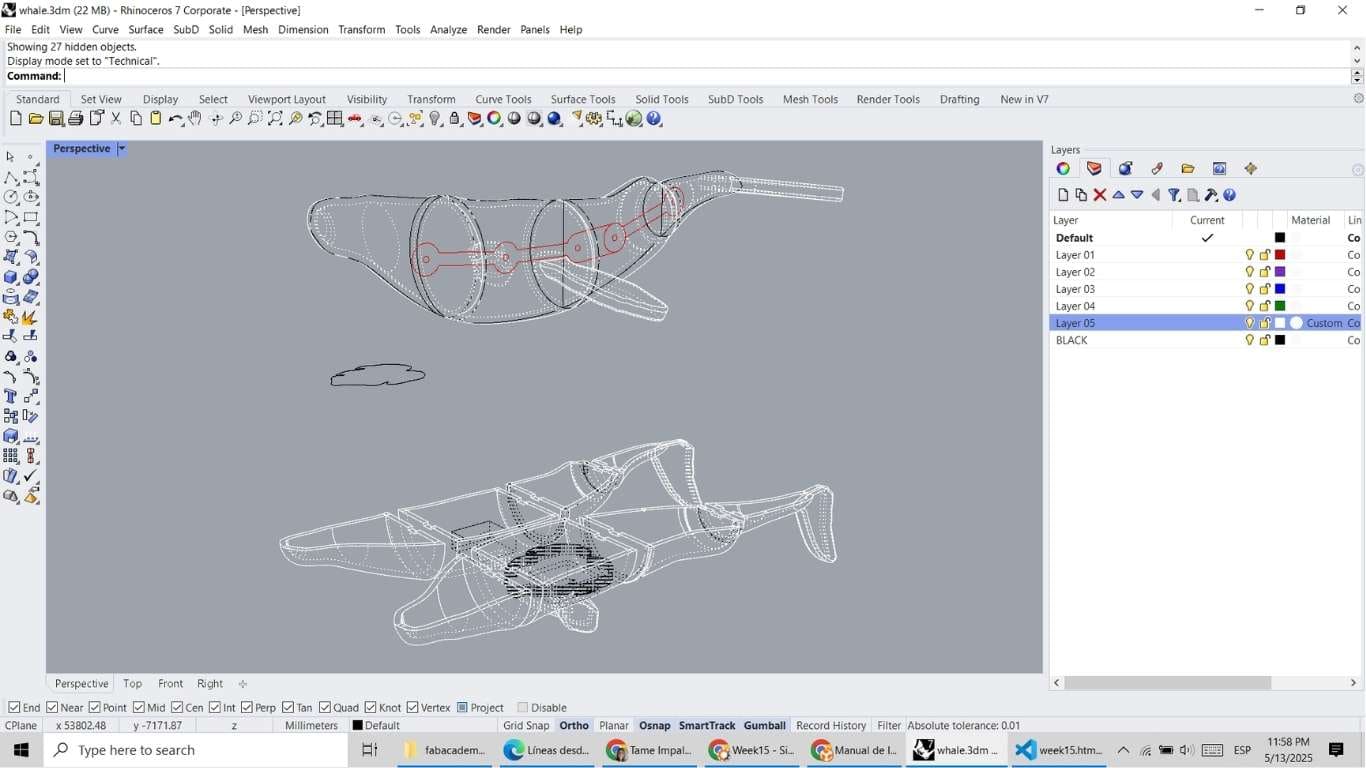Toggle visibility lightbulb of Layer 03
Image resolution: width=1366 pixels, height=768 pixels.
[x=1250, y=289]
